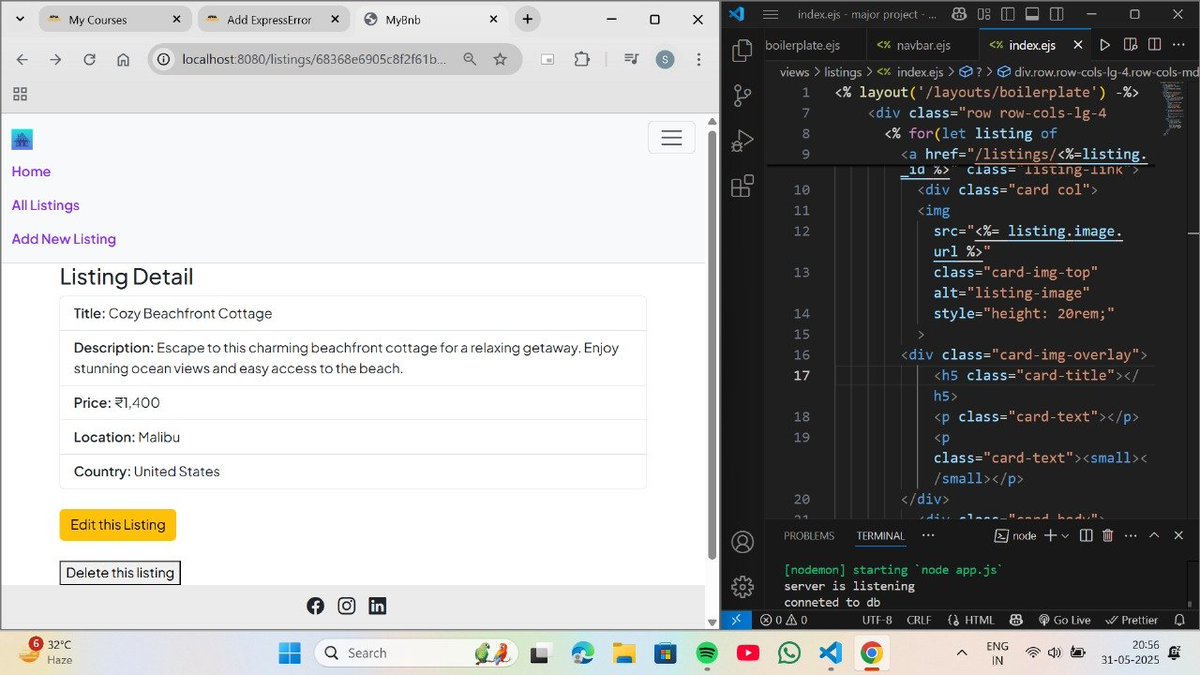
Task: Open Copilot chat icon in title bar
Action: point(960,14)
